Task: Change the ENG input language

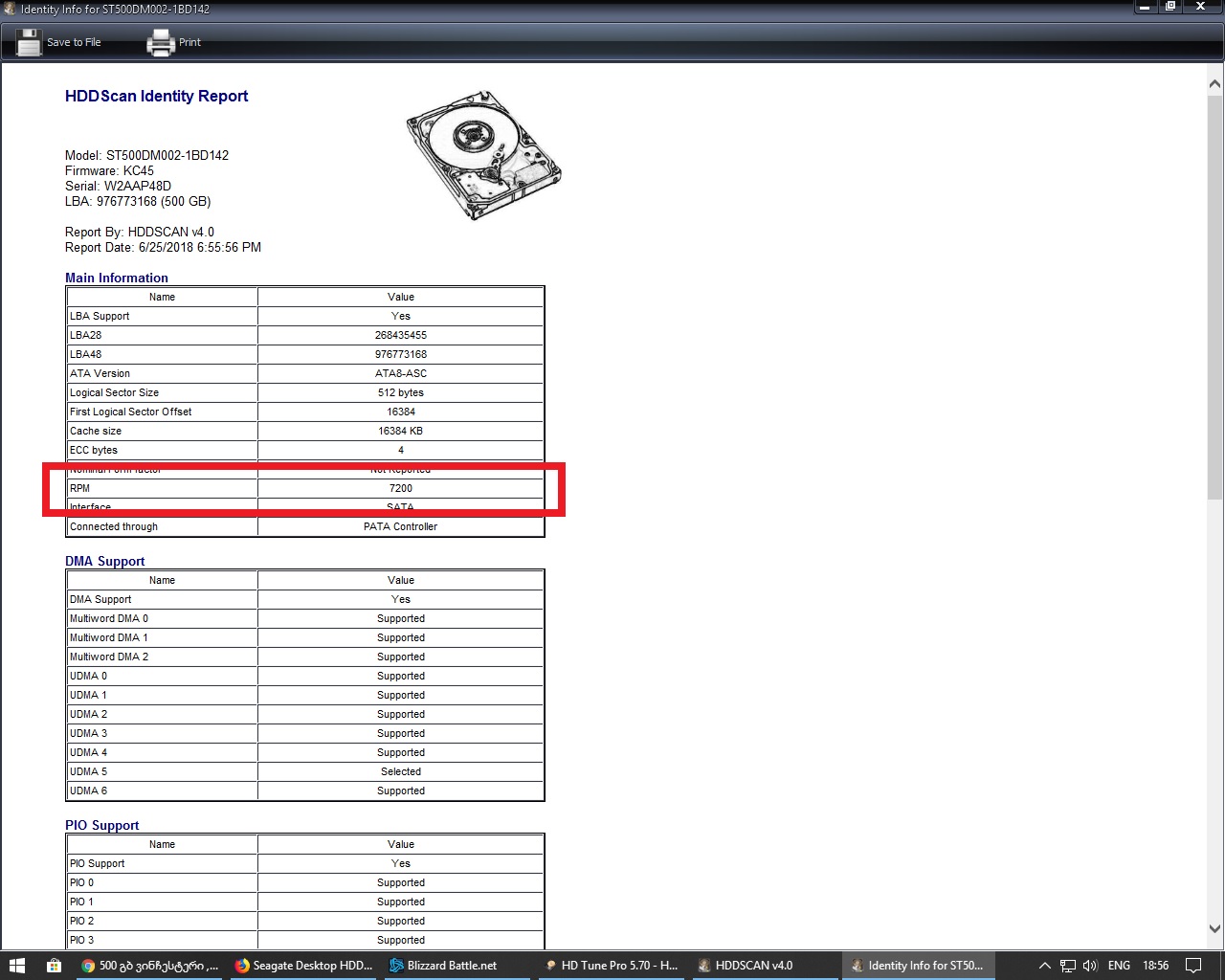Action: (1119, 966)
